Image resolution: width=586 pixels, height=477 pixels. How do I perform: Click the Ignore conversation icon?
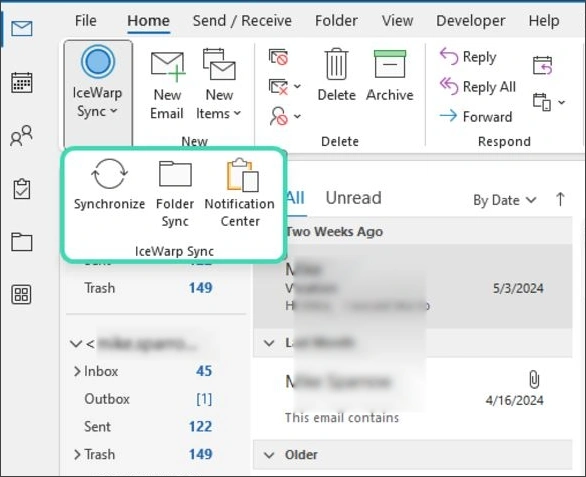pos(278,57)
